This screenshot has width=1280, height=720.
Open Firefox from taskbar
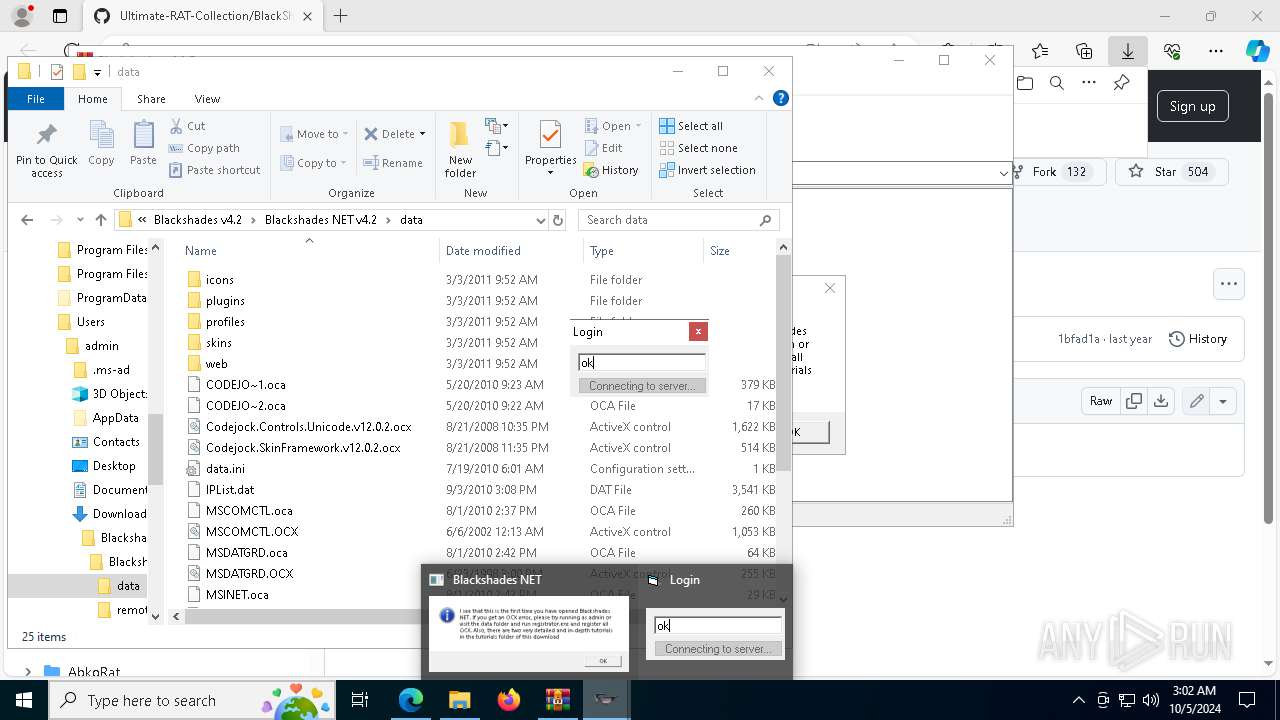[x=508, y=700]
